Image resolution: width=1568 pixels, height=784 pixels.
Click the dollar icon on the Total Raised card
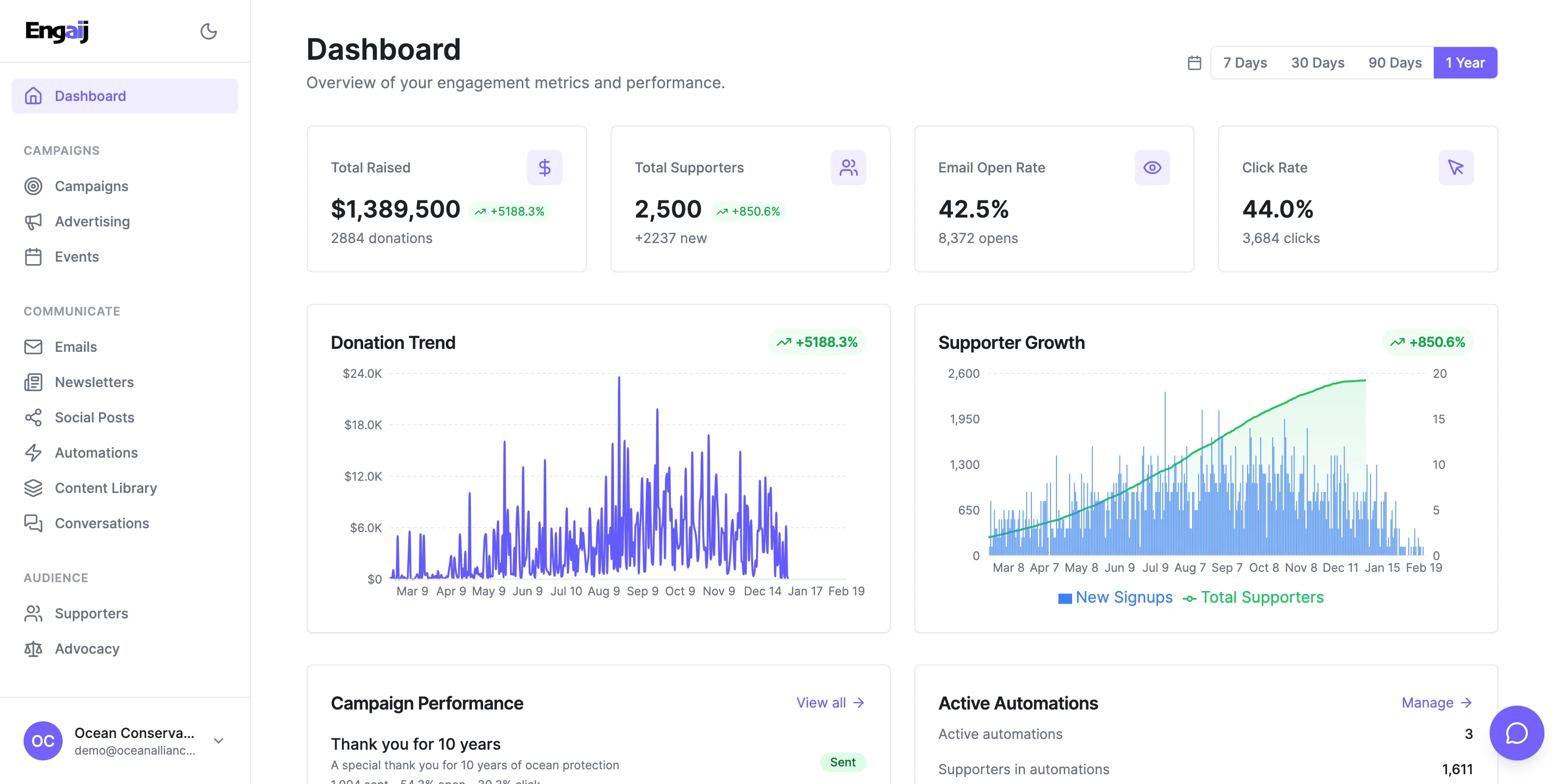pos(544,168)
